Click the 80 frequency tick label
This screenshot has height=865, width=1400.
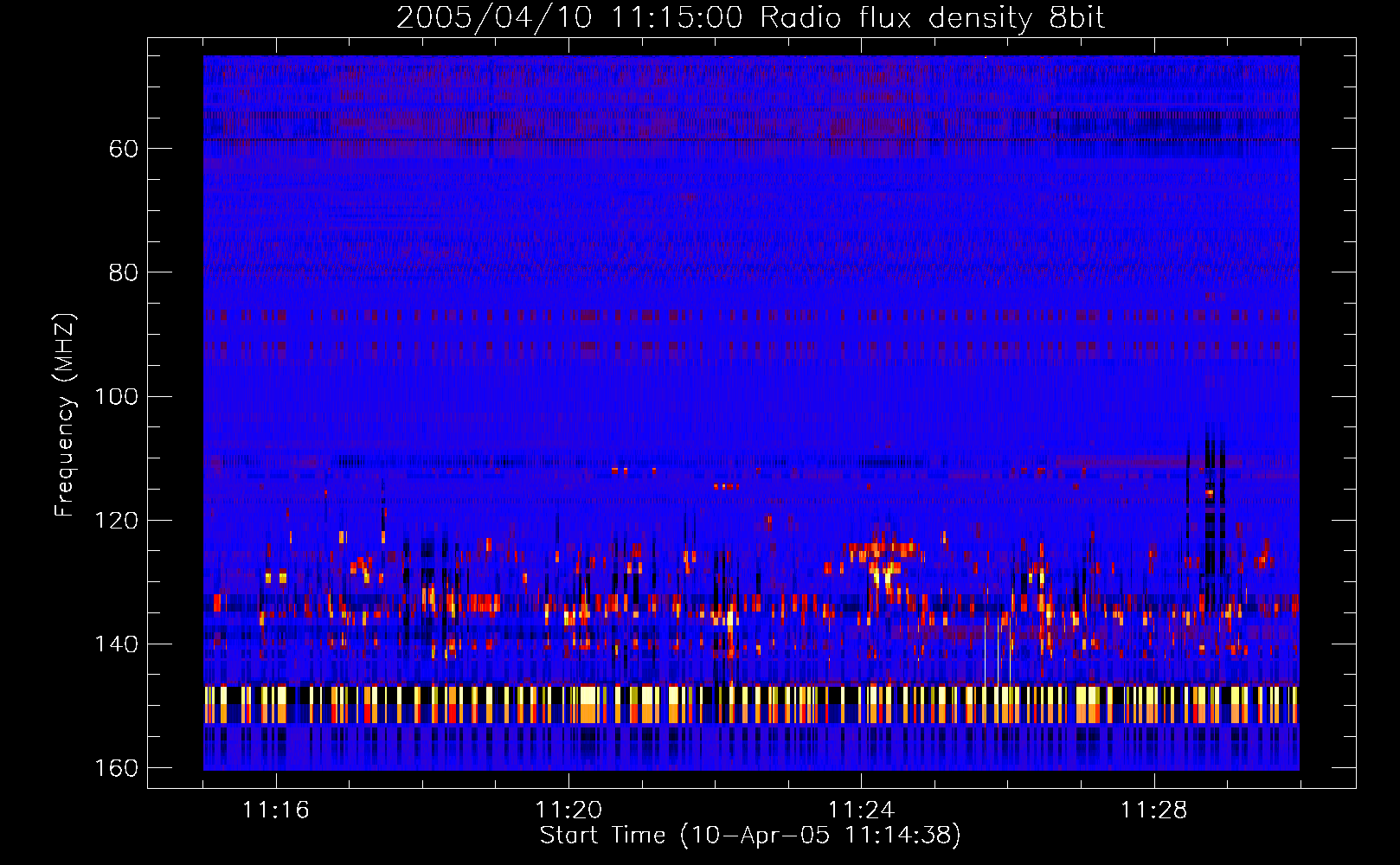124,272
